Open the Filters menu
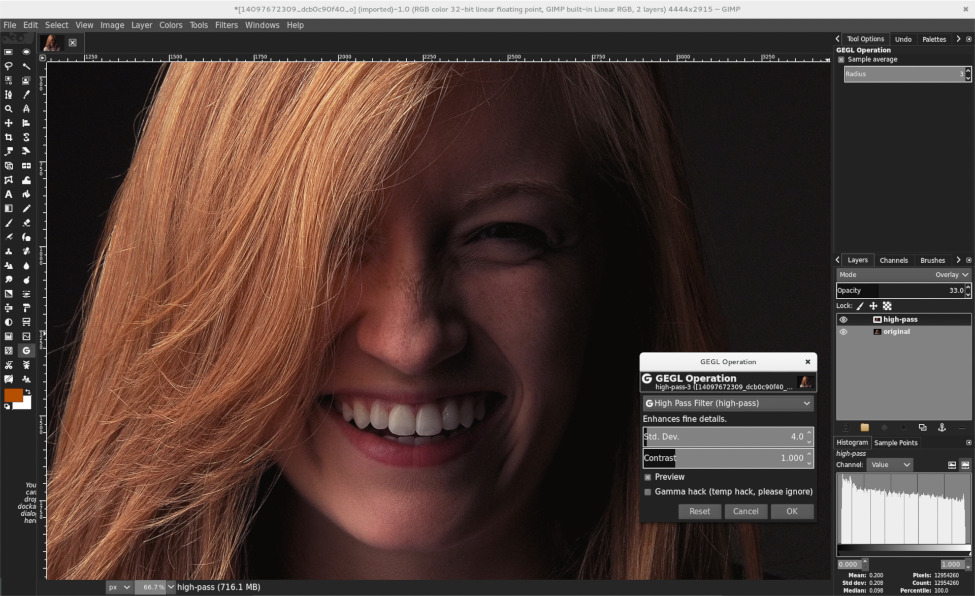Screen dimensions: 975x596 226,25
